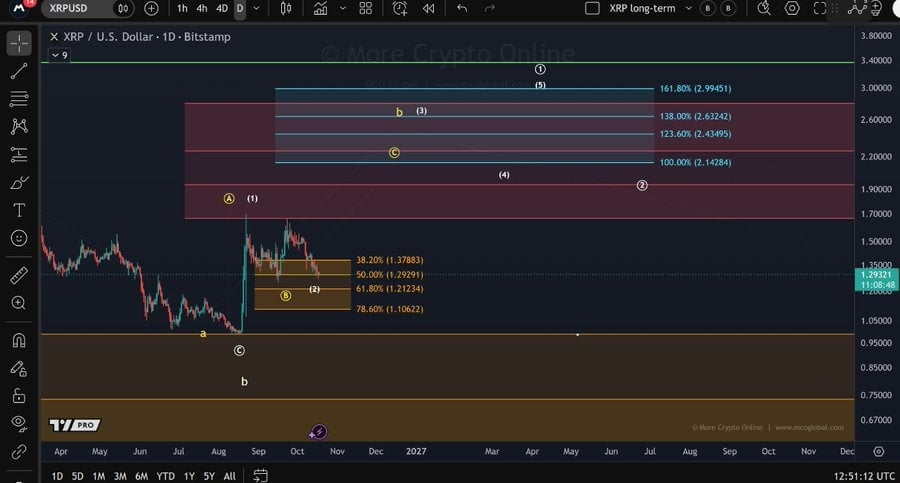Select the crosshair cursor tool
The height and width of the screenshot is (483, 900).
[19, 44]
